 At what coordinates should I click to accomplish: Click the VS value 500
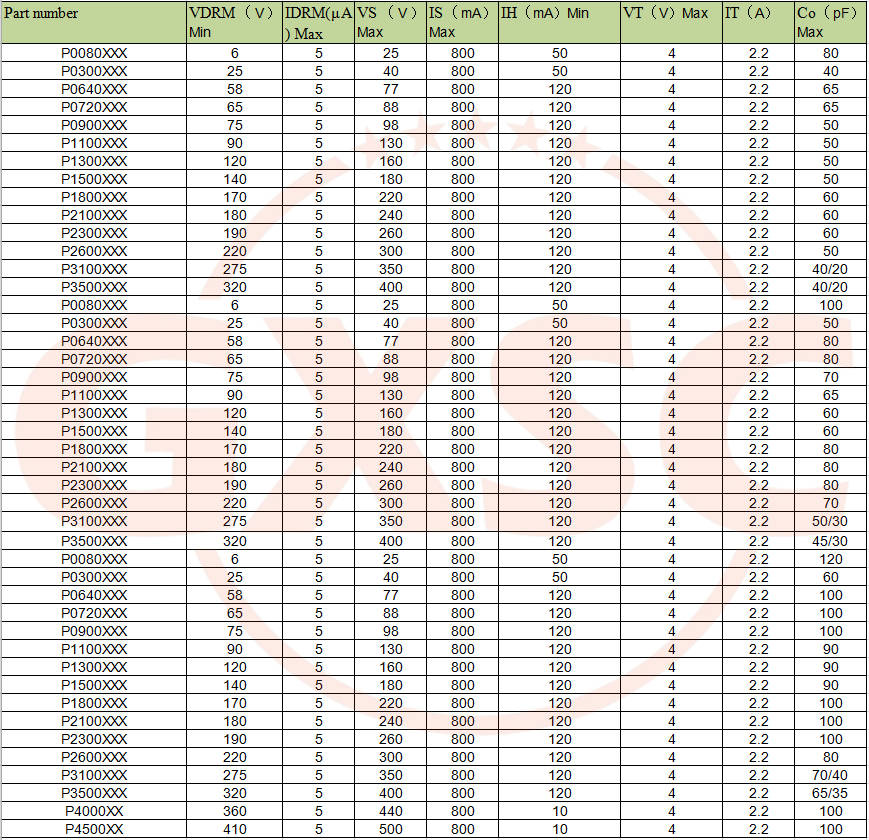point(391,829)
